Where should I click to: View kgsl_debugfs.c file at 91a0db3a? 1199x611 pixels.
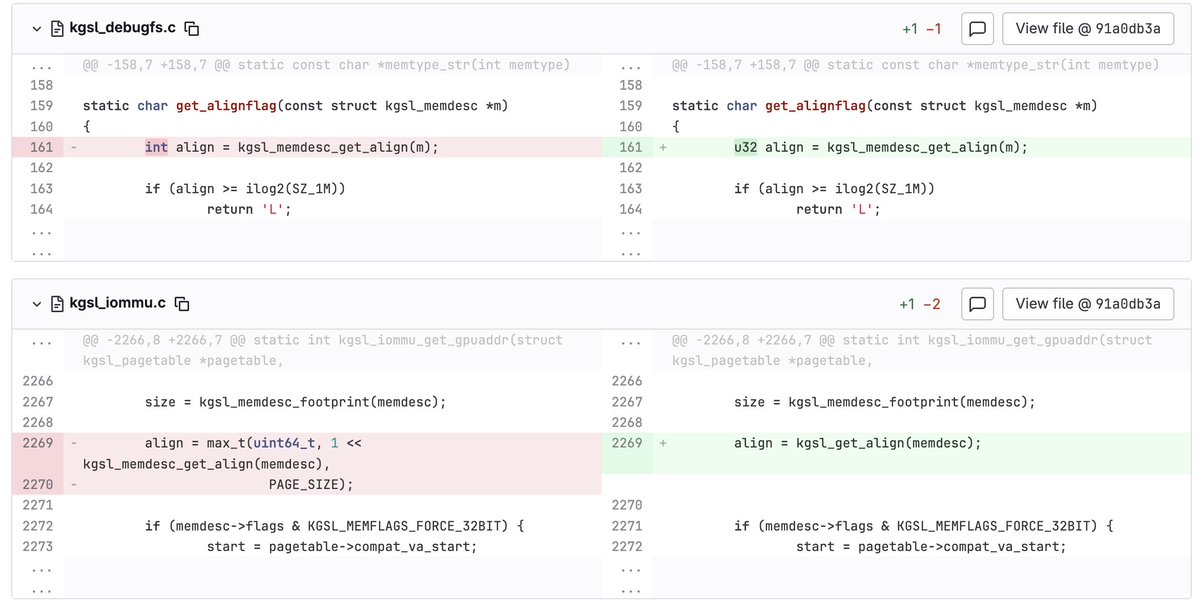pyautogui.click(x=1087, y=29)
